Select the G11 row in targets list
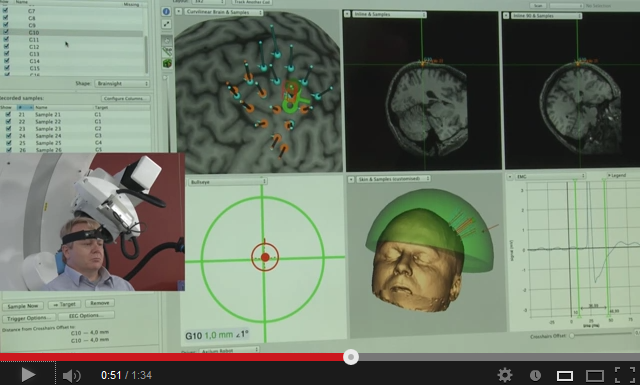The image size is (640, 385). coord(73,40)
